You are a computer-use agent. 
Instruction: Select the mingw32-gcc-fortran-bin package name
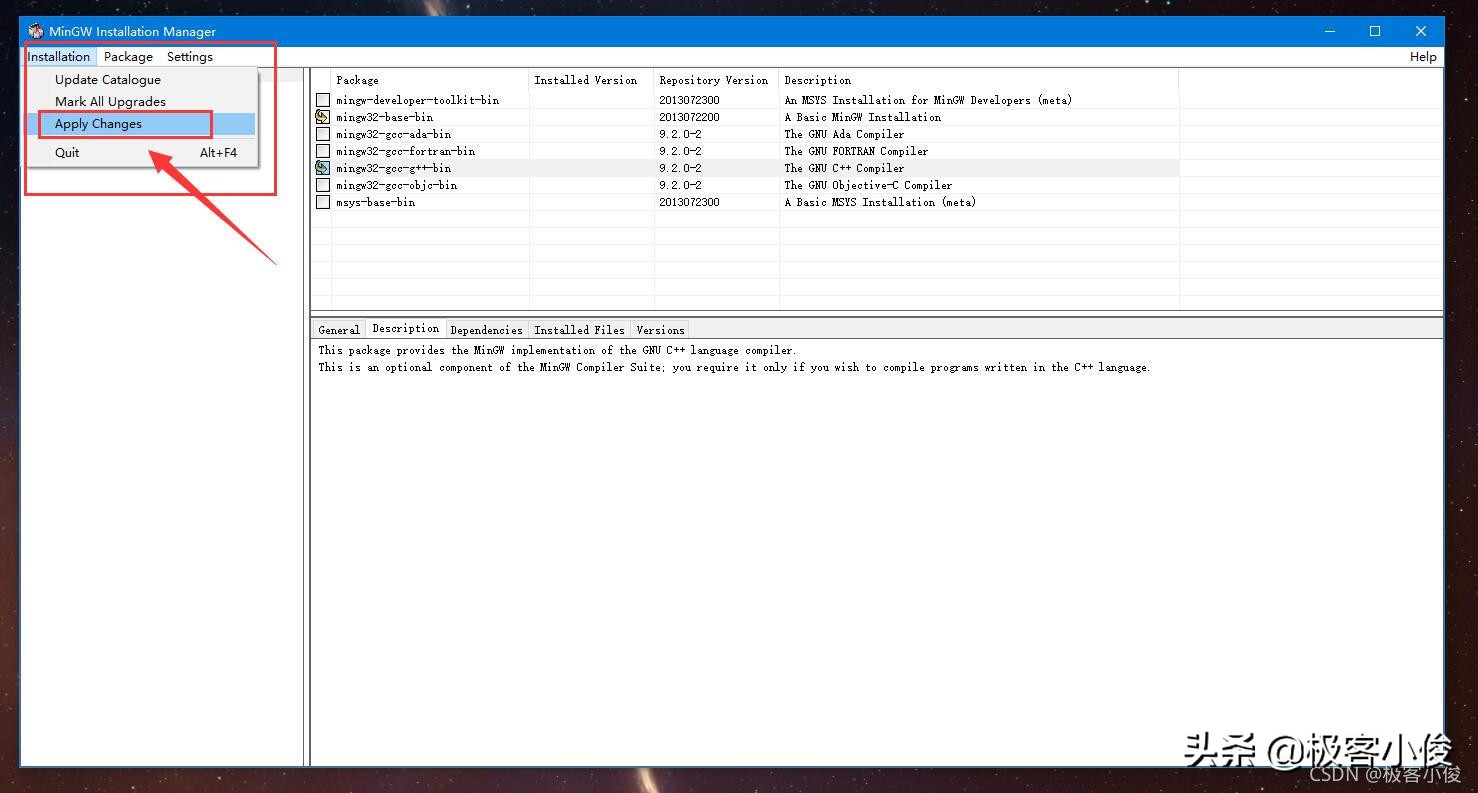pos(405,151)
